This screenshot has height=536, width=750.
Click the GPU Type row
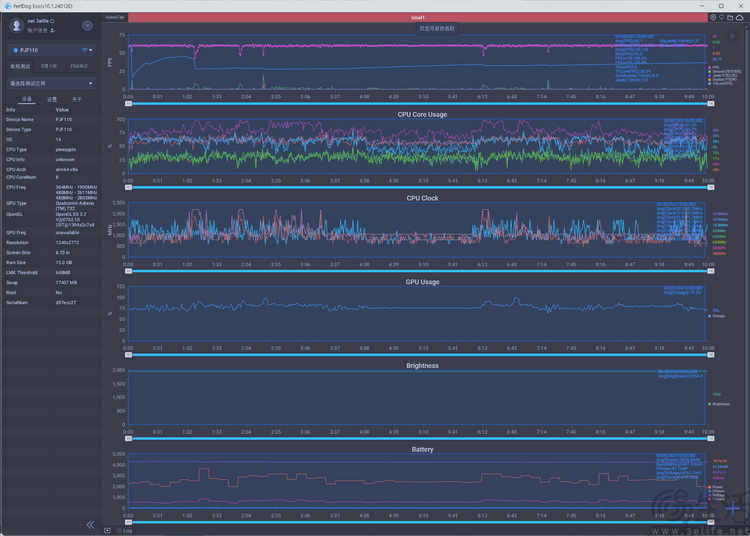[51, 206]
